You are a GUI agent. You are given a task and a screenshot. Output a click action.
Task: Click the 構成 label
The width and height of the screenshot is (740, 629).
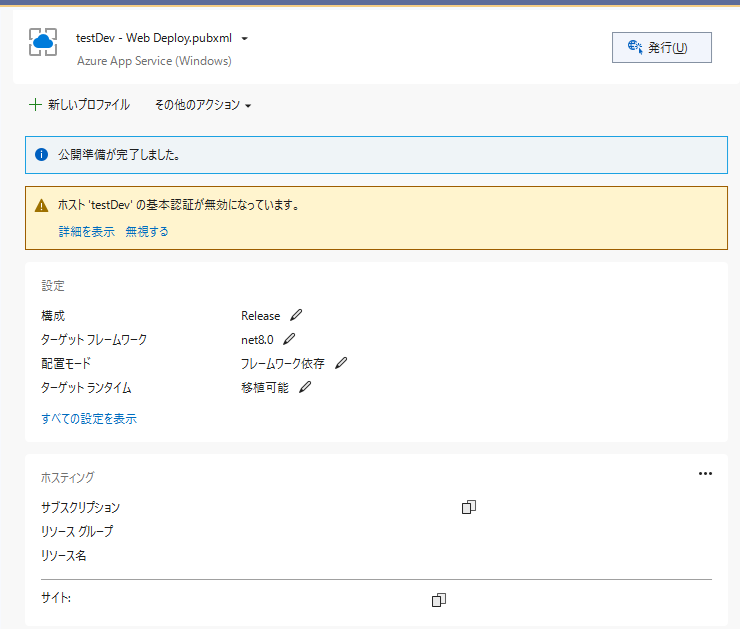pyautogui.click(x=53, y=316)
